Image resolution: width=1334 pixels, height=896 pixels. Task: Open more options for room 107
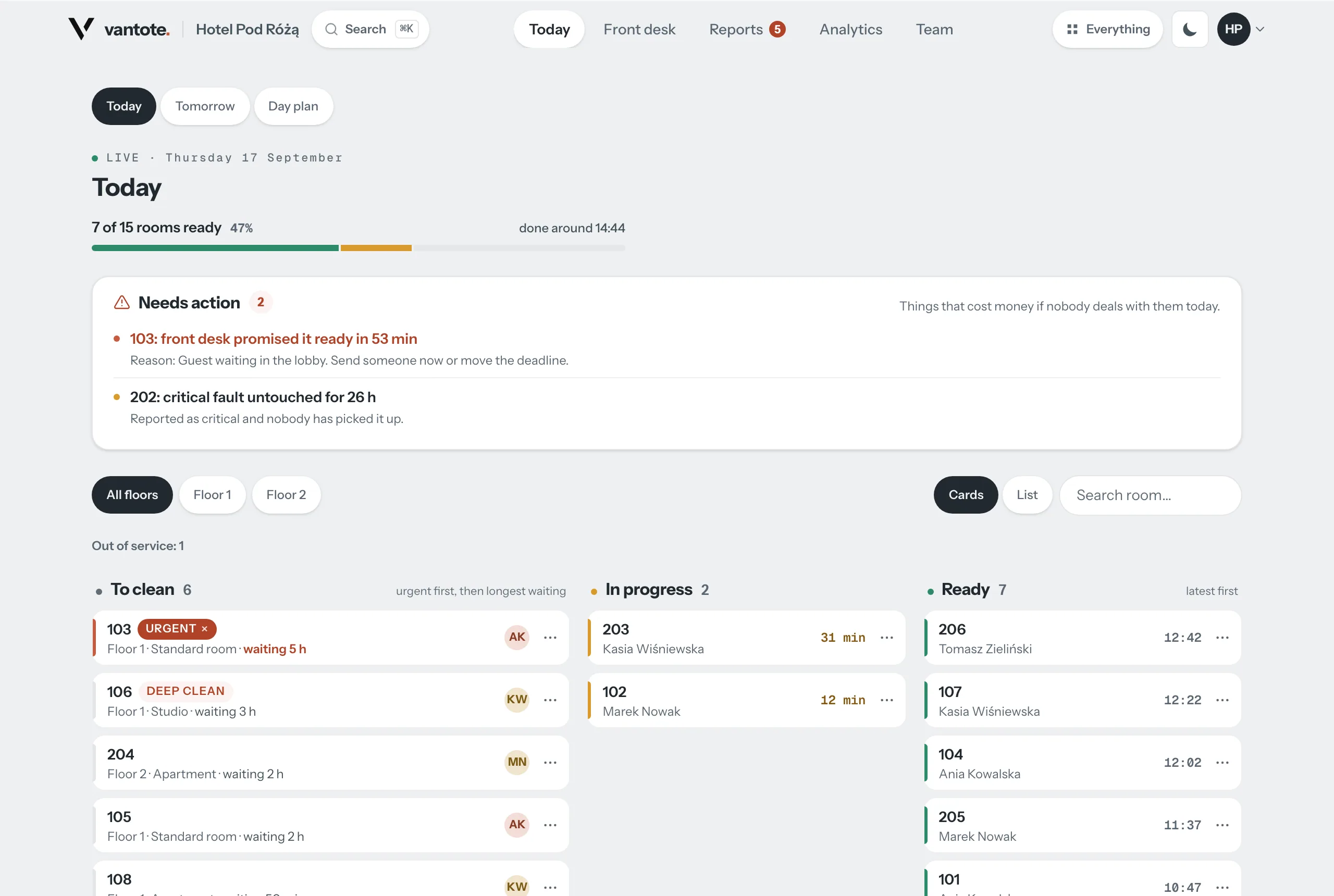point(1222,700)
